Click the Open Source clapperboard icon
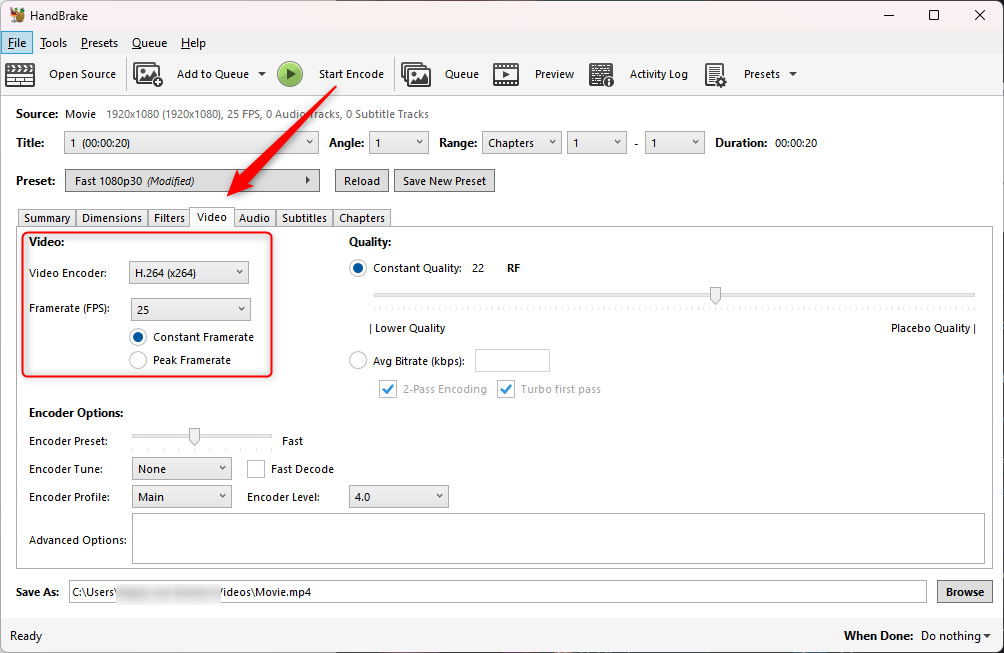Viewport: 1004px width, 653px height. coord(20,74)
